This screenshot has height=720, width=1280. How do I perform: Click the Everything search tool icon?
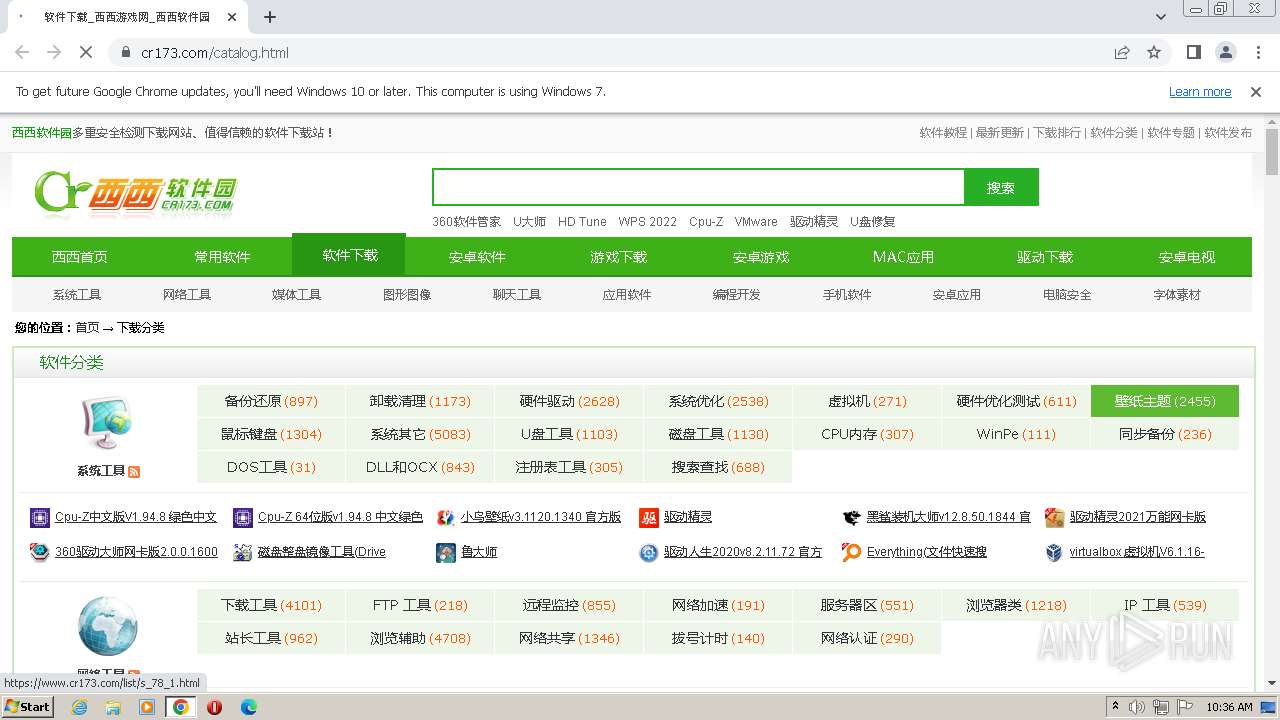point(851,552)
